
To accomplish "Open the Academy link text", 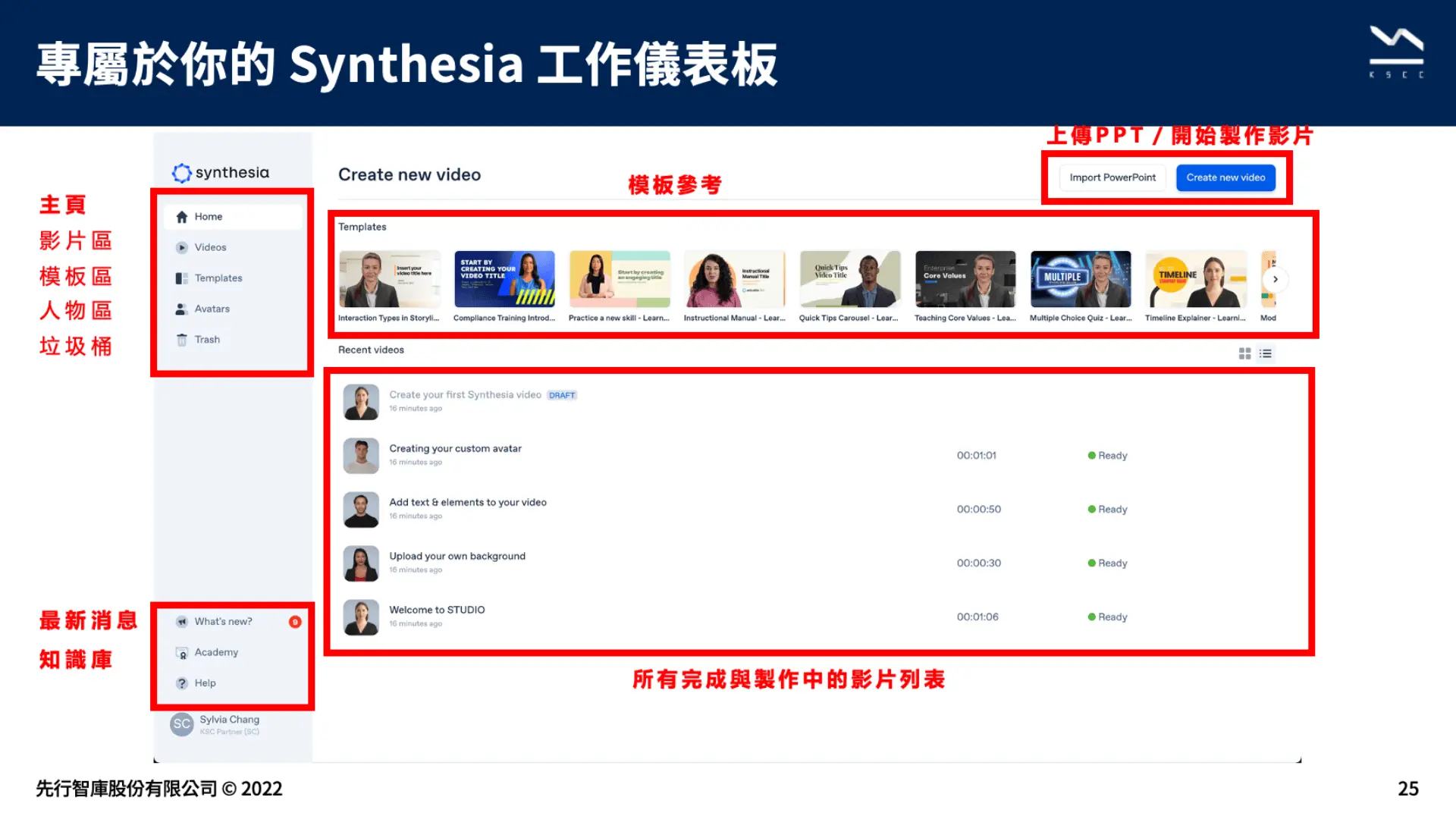I will tap(216, 653).
